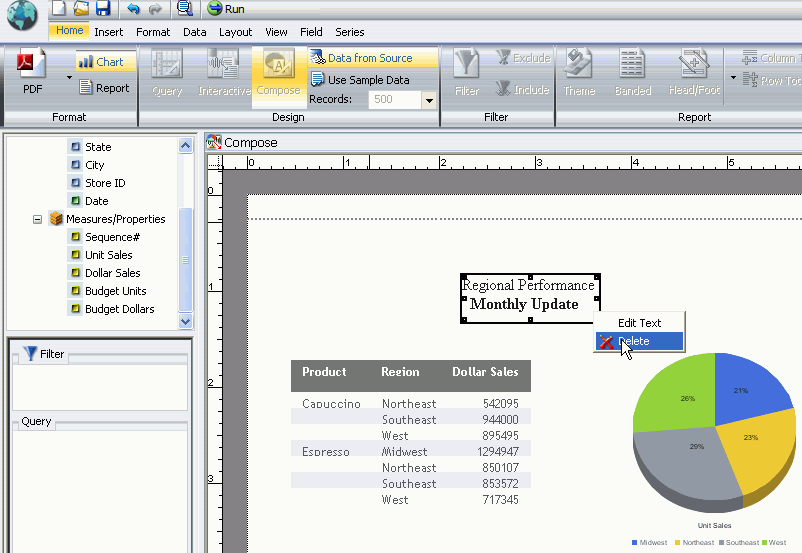This screenshot has width=802, height=553.
Task: Toggle Use Sample Data option
Action: coord(360,80)
